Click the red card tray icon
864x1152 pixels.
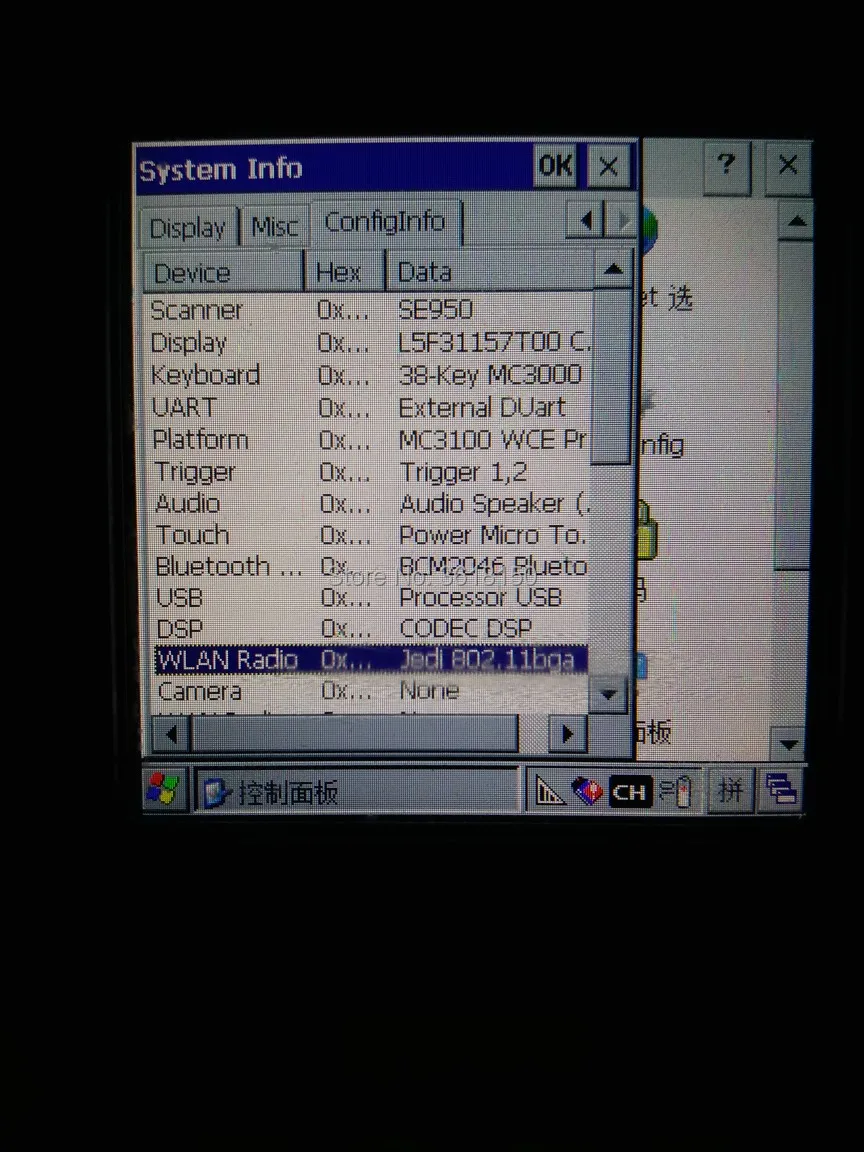[587, 791]
